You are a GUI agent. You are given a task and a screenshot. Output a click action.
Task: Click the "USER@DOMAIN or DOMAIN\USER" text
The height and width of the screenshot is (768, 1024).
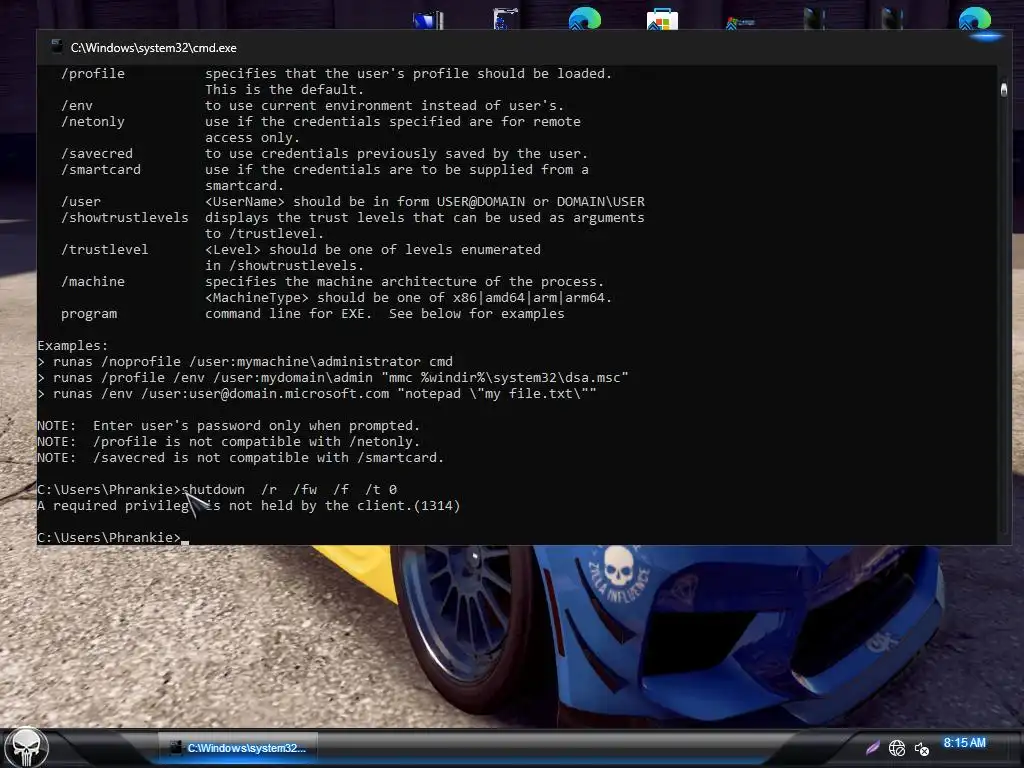tap(541, 201)
